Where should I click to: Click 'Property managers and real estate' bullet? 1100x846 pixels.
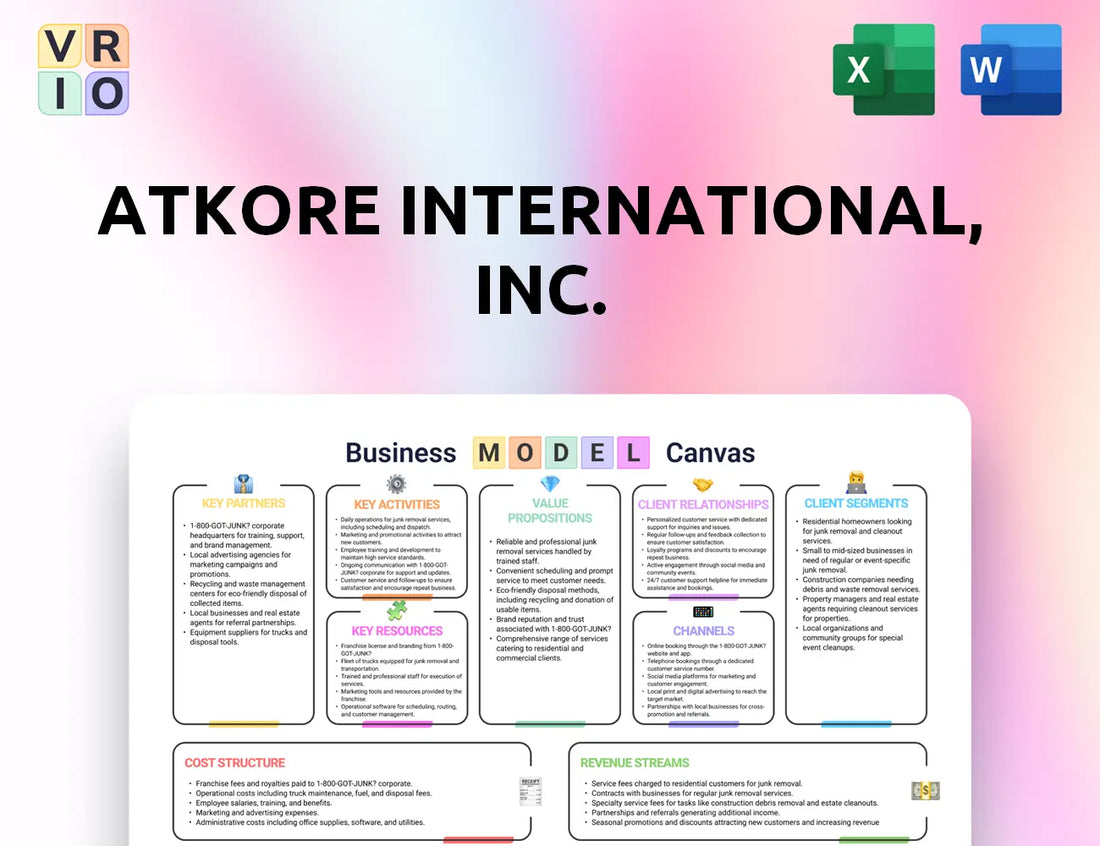coord(858,609)
